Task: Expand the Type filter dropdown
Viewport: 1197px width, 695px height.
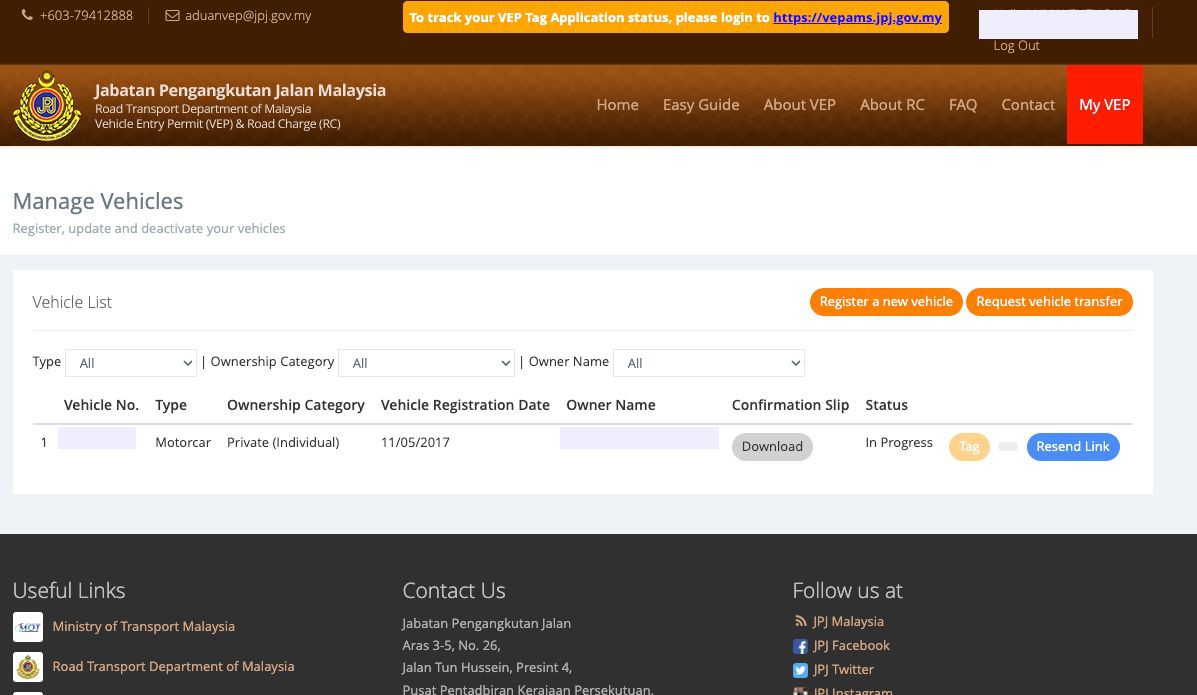Action: (x=131, y=363)
